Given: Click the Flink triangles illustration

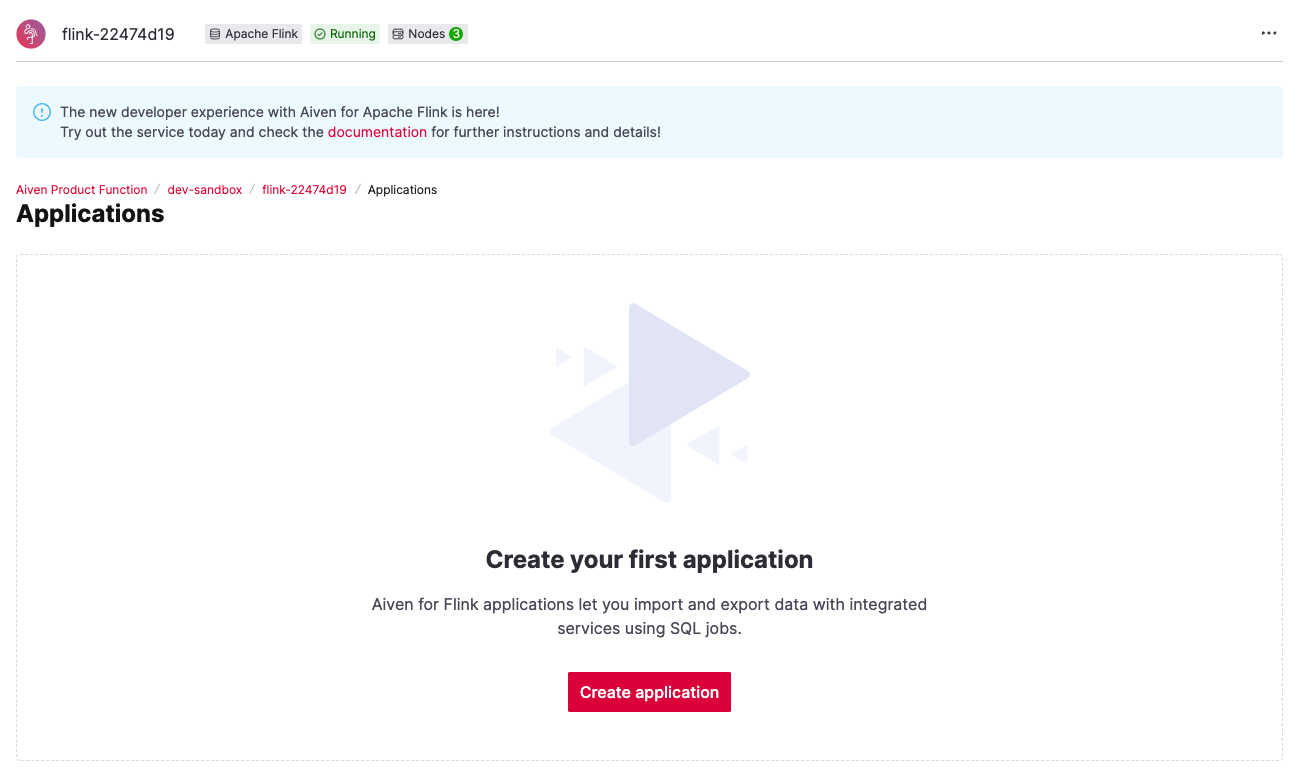Looking at the screenshot, I should [x=649, y=400].
